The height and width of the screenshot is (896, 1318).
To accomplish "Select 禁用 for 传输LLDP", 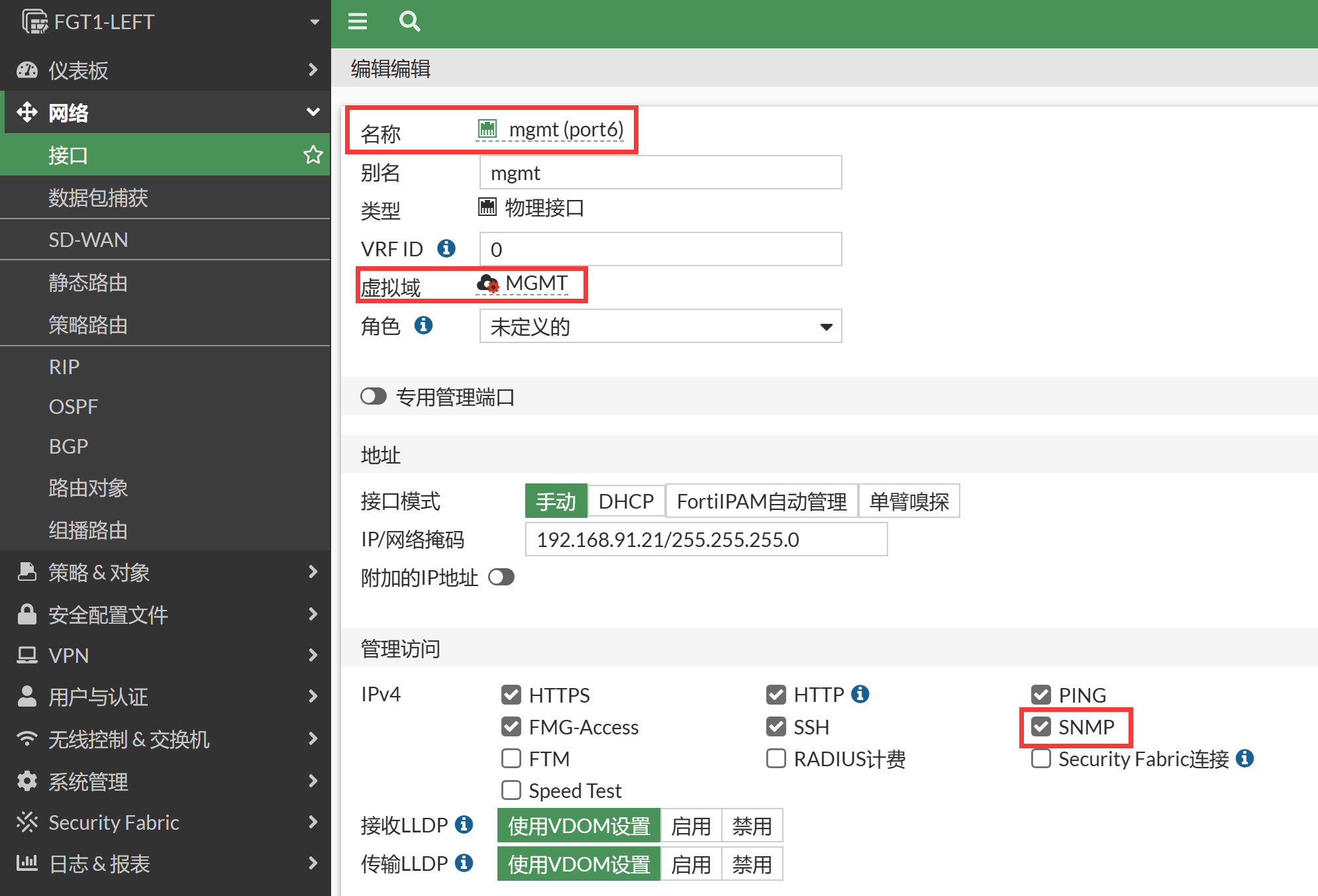I will pos(752,864).
